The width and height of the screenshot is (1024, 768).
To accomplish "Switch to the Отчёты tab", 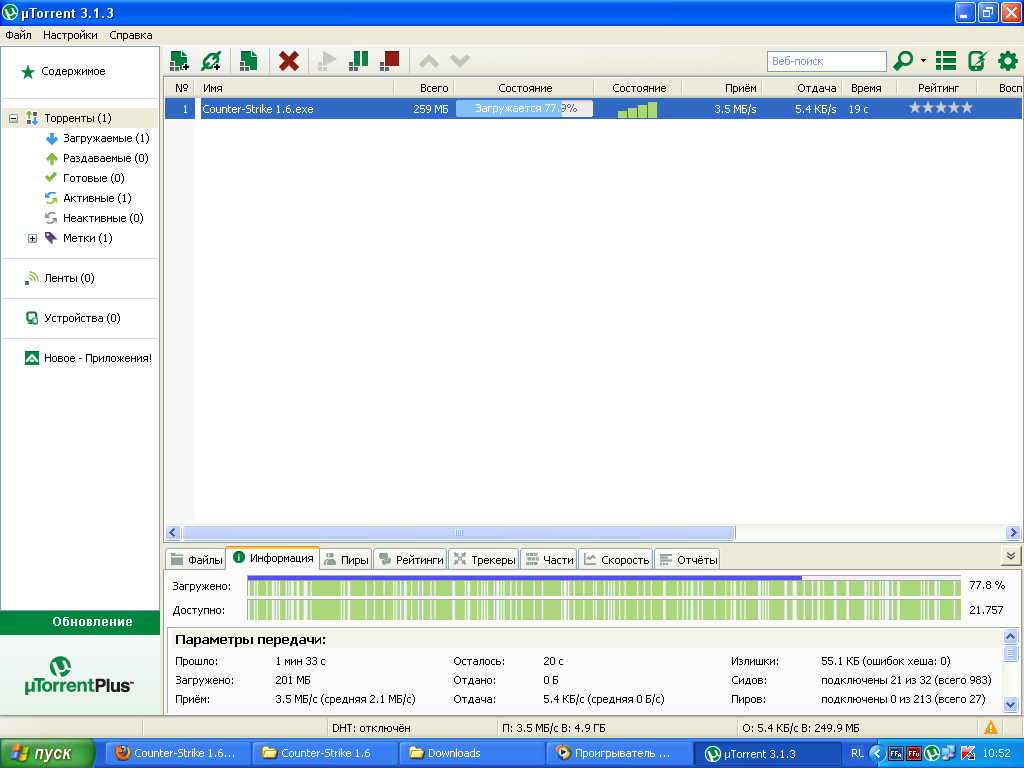I will (x=688, y=560).
